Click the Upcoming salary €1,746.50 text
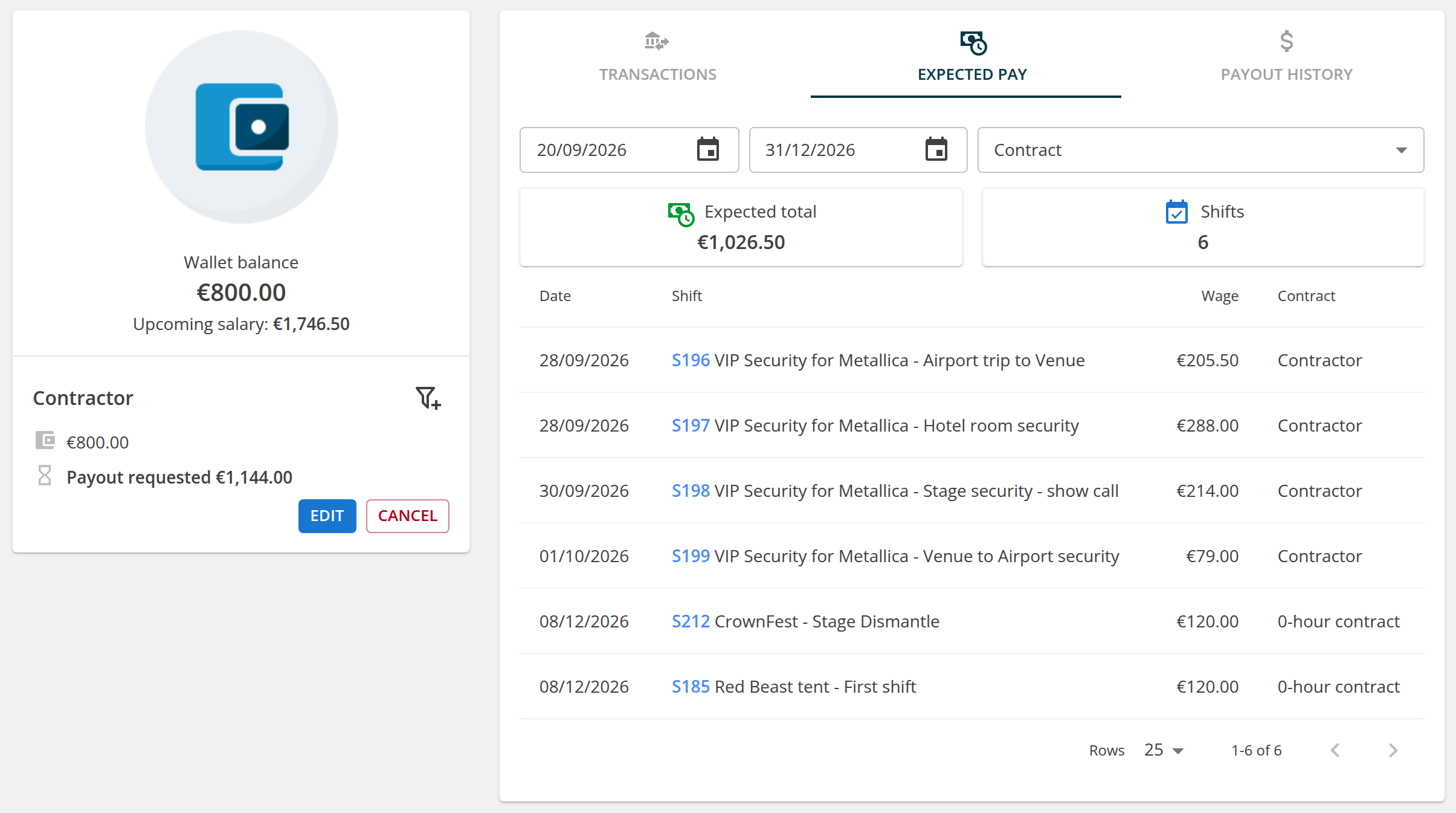Viewport: 1456px width, 813px height. point(241,324)
